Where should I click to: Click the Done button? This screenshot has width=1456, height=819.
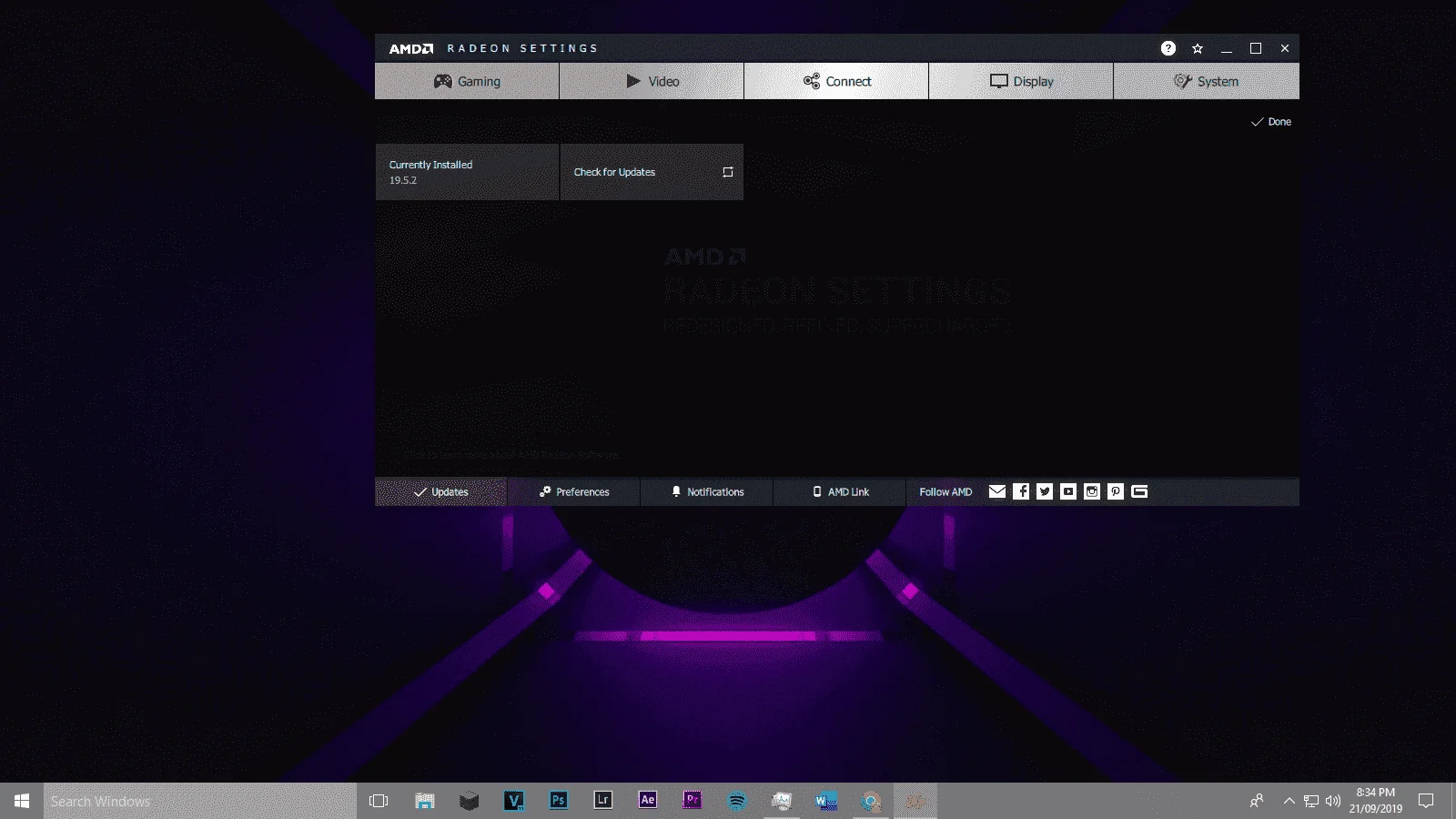coord(1271,122)
